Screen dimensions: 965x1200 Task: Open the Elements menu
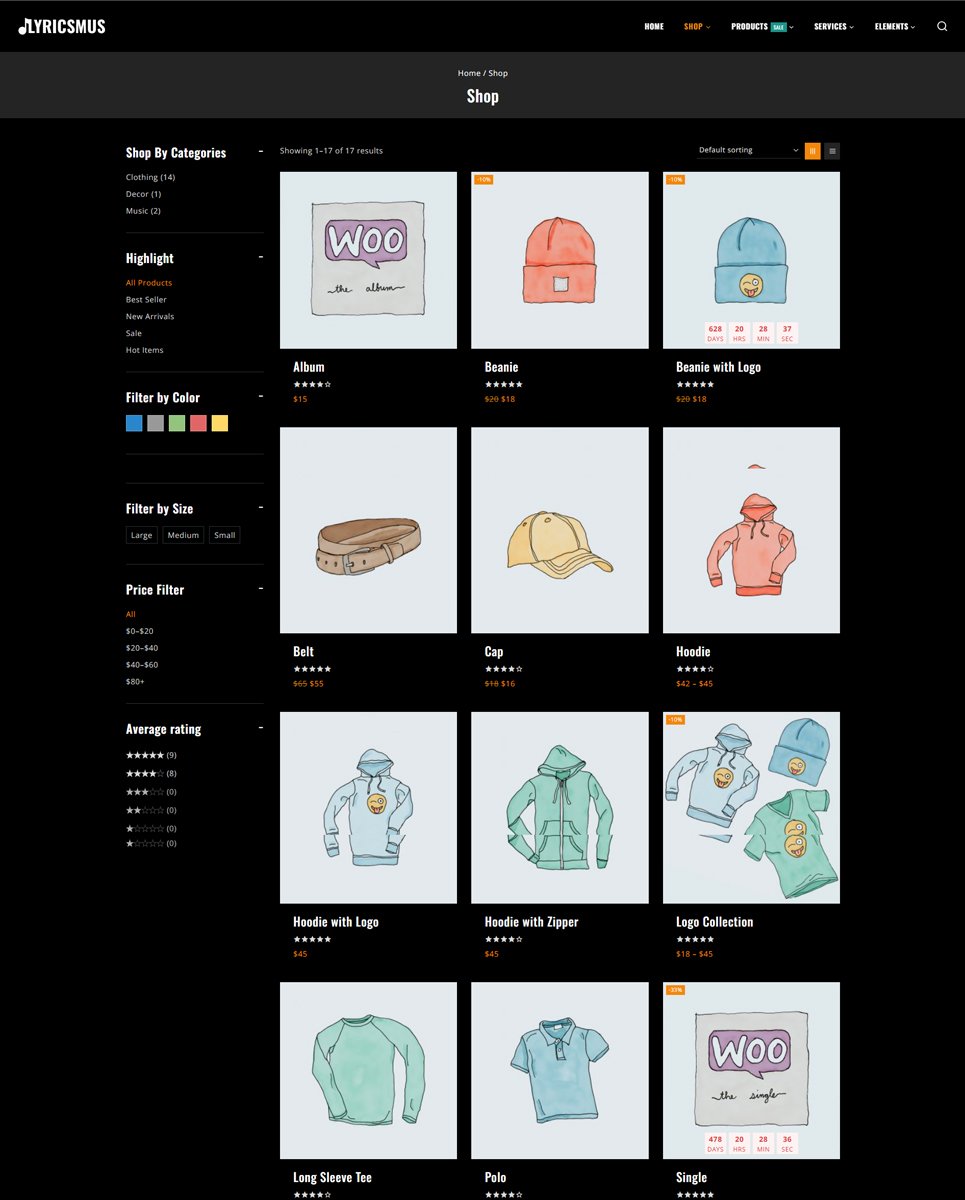[x=895, y=27]
